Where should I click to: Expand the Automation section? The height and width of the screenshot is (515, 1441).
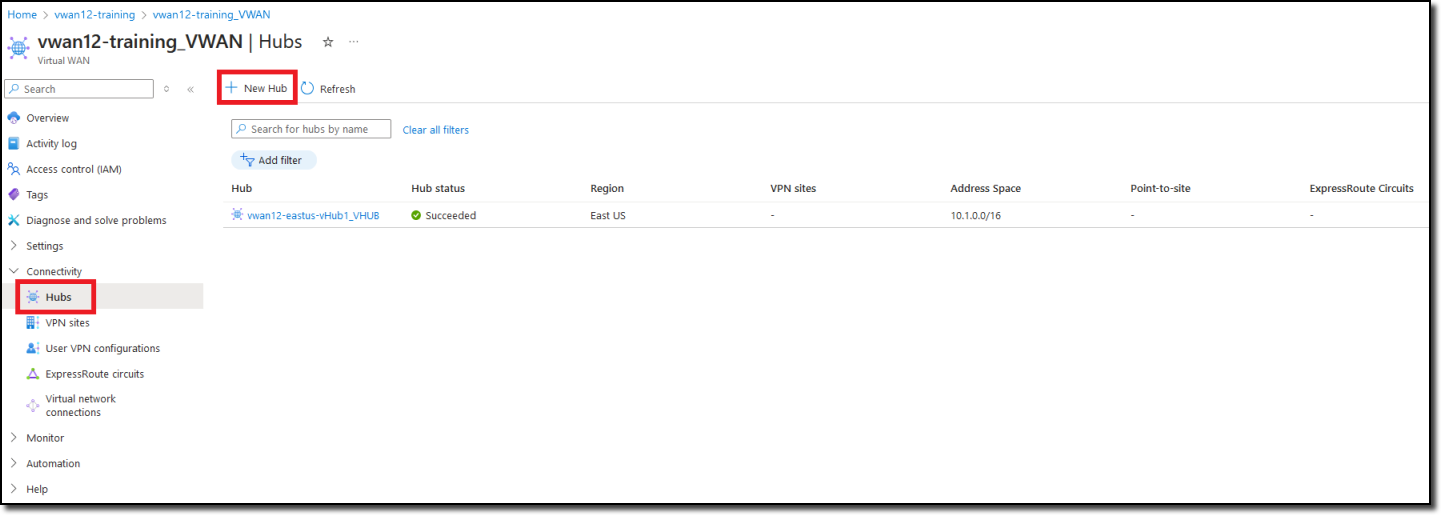click(14, 464)
